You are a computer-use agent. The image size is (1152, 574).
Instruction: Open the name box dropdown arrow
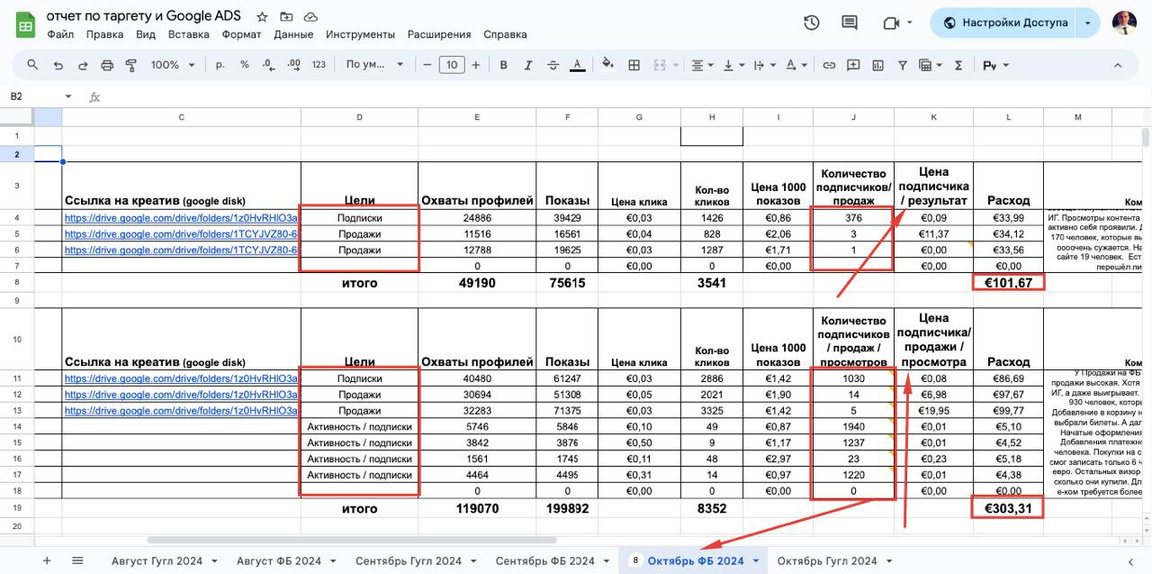coord(68,96)
